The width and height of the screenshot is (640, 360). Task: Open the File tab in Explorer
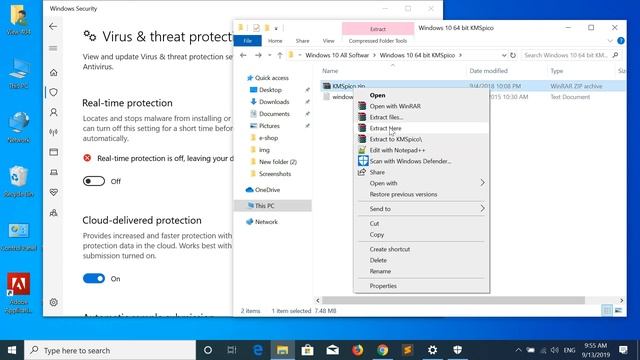pyautogui.click(x=248, y=41)
